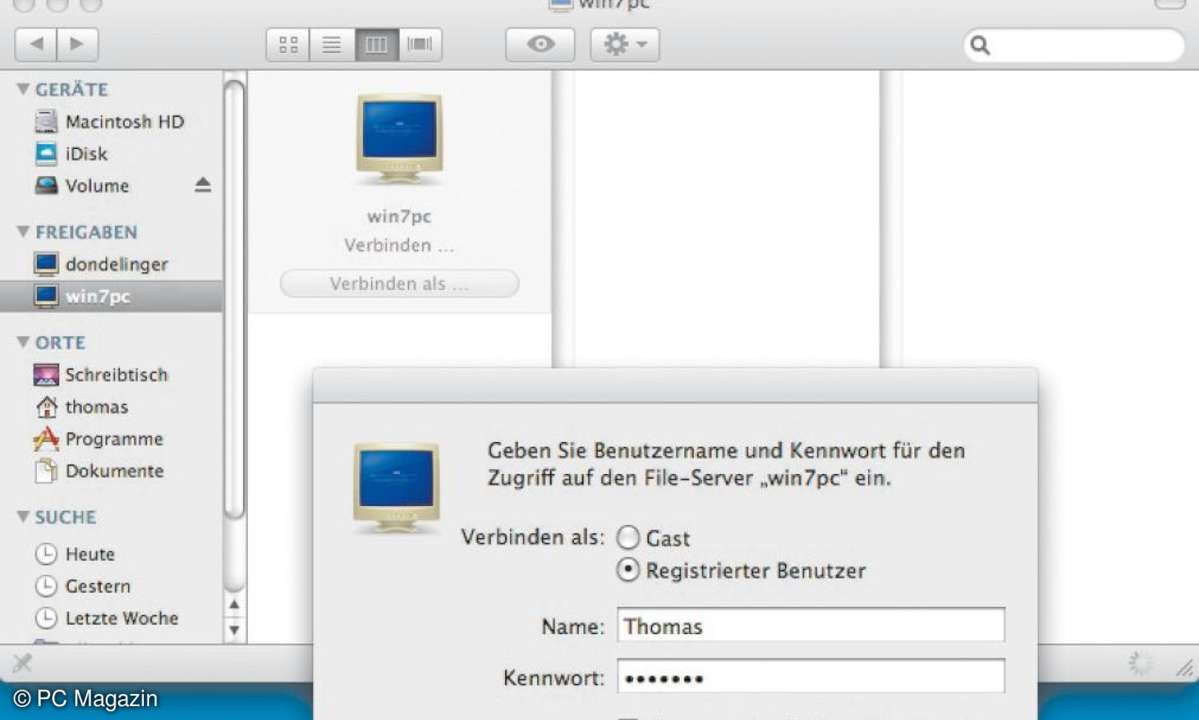Switch to column view
Image resolution: width=1199 pixels, height=720 pixels.
(375, 44)
